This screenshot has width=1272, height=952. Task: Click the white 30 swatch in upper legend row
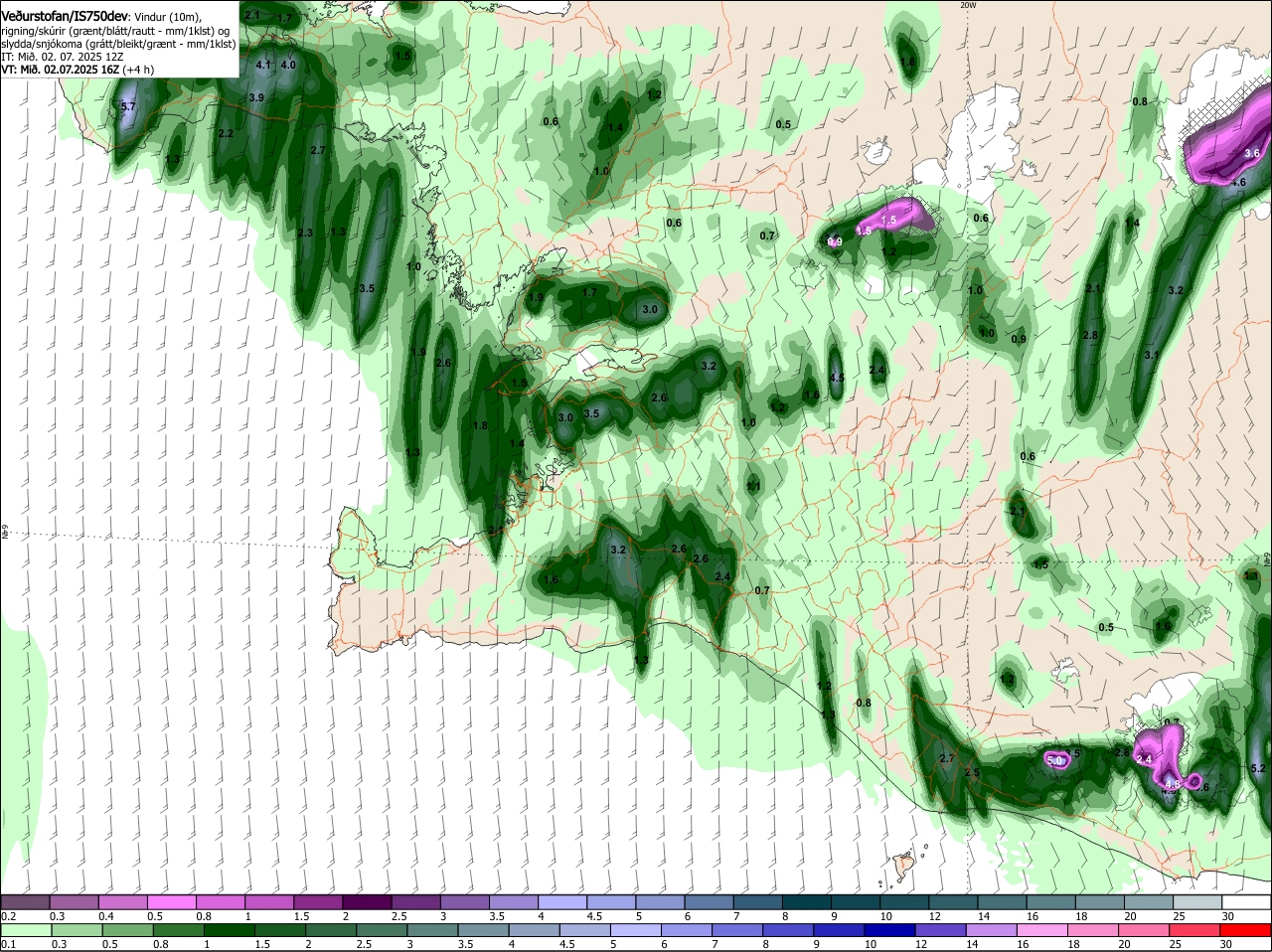tap(1246, 902)
